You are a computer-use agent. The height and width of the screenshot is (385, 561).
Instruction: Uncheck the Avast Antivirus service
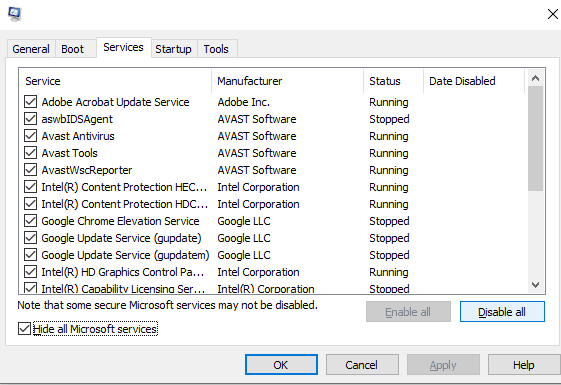(30, 136)
